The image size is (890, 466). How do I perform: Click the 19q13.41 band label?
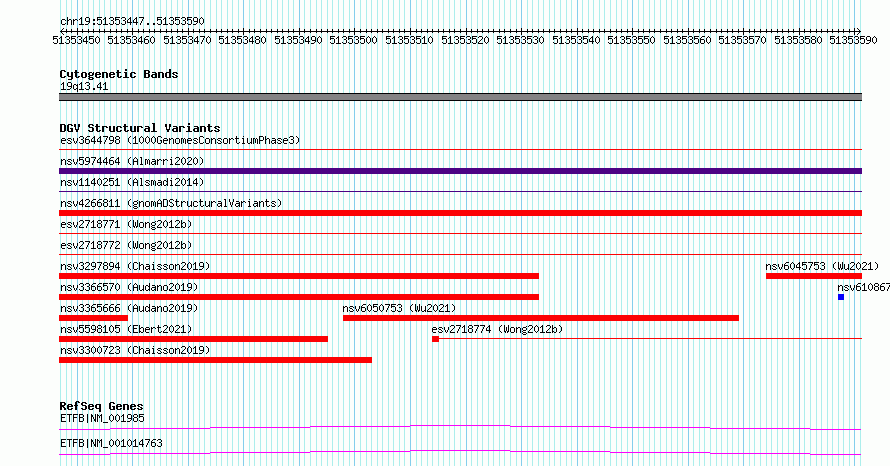pos(84,86)
